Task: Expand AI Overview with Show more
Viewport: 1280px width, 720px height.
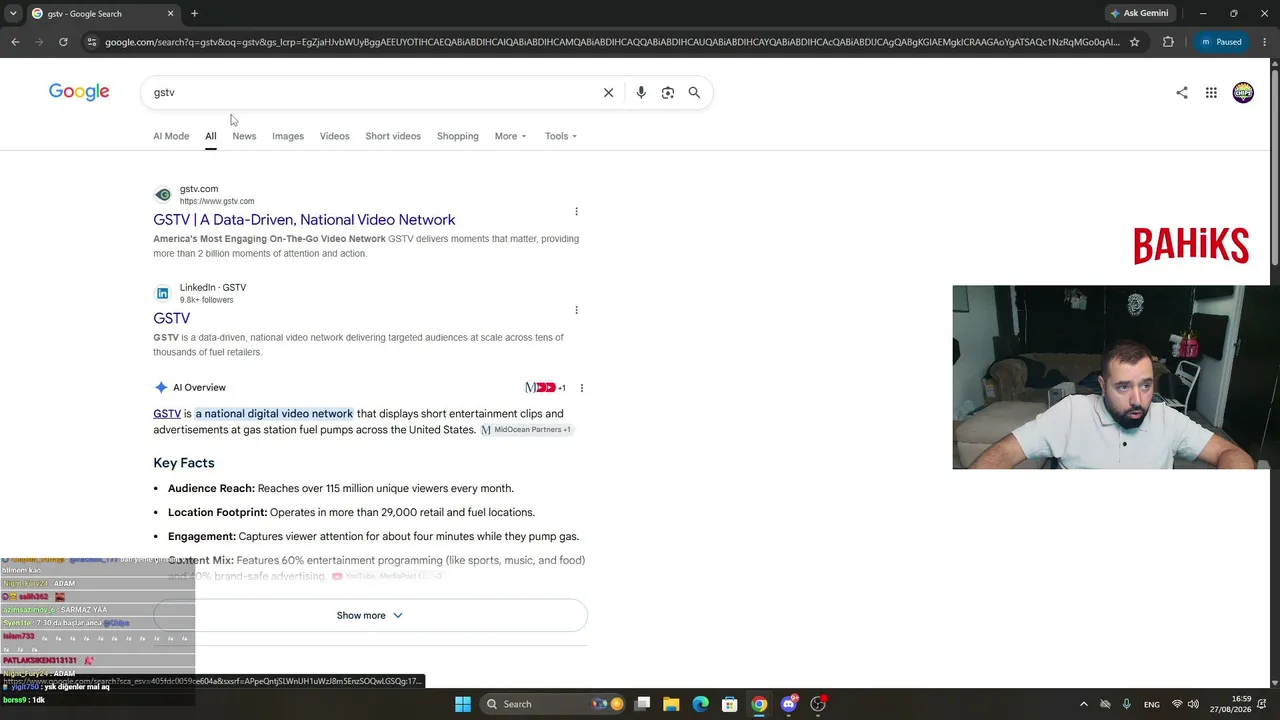Action: (x=370, y=616)
